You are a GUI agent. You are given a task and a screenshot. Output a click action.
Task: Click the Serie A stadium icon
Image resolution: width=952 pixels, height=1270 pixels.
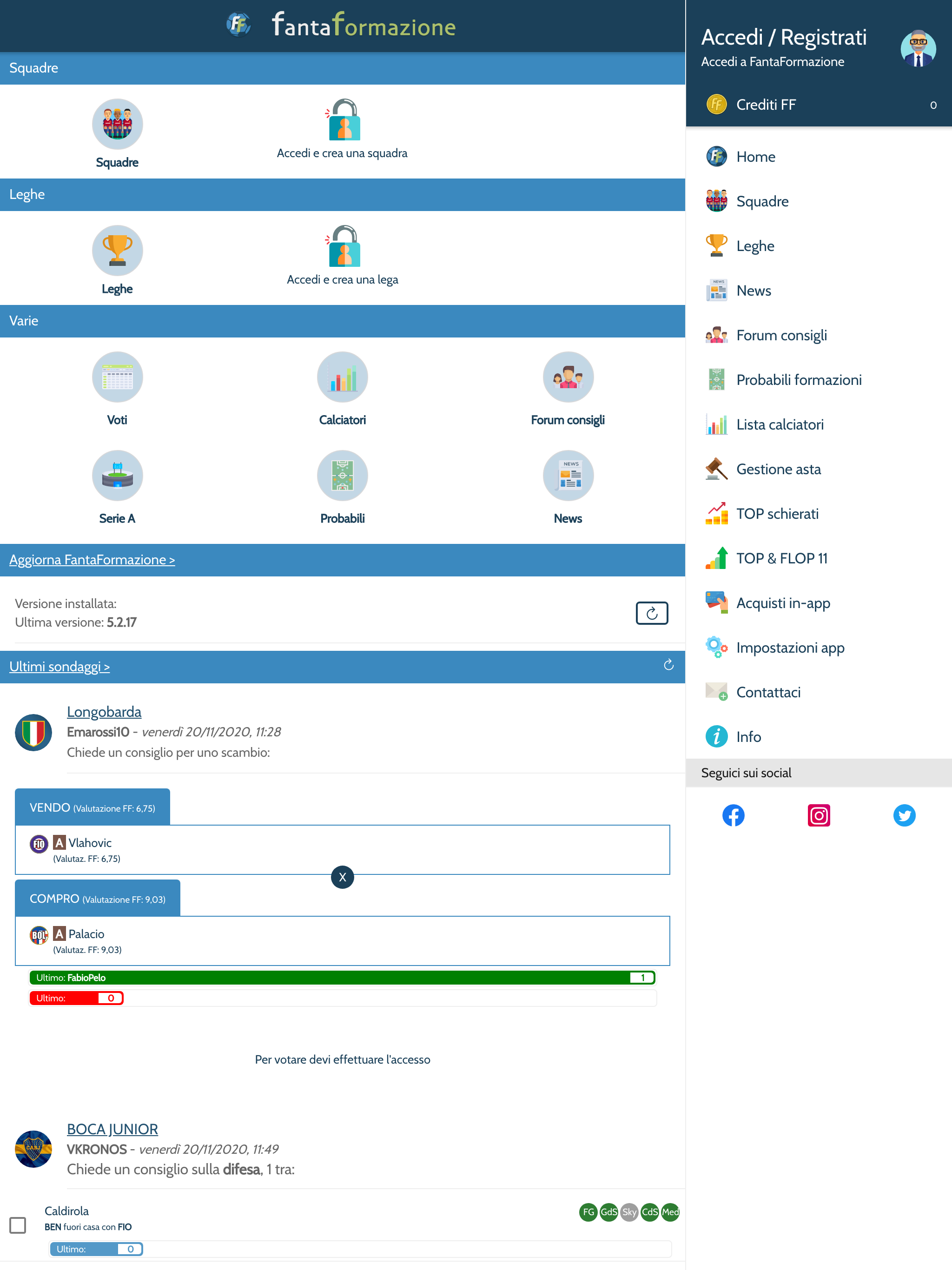click(117, 476)
